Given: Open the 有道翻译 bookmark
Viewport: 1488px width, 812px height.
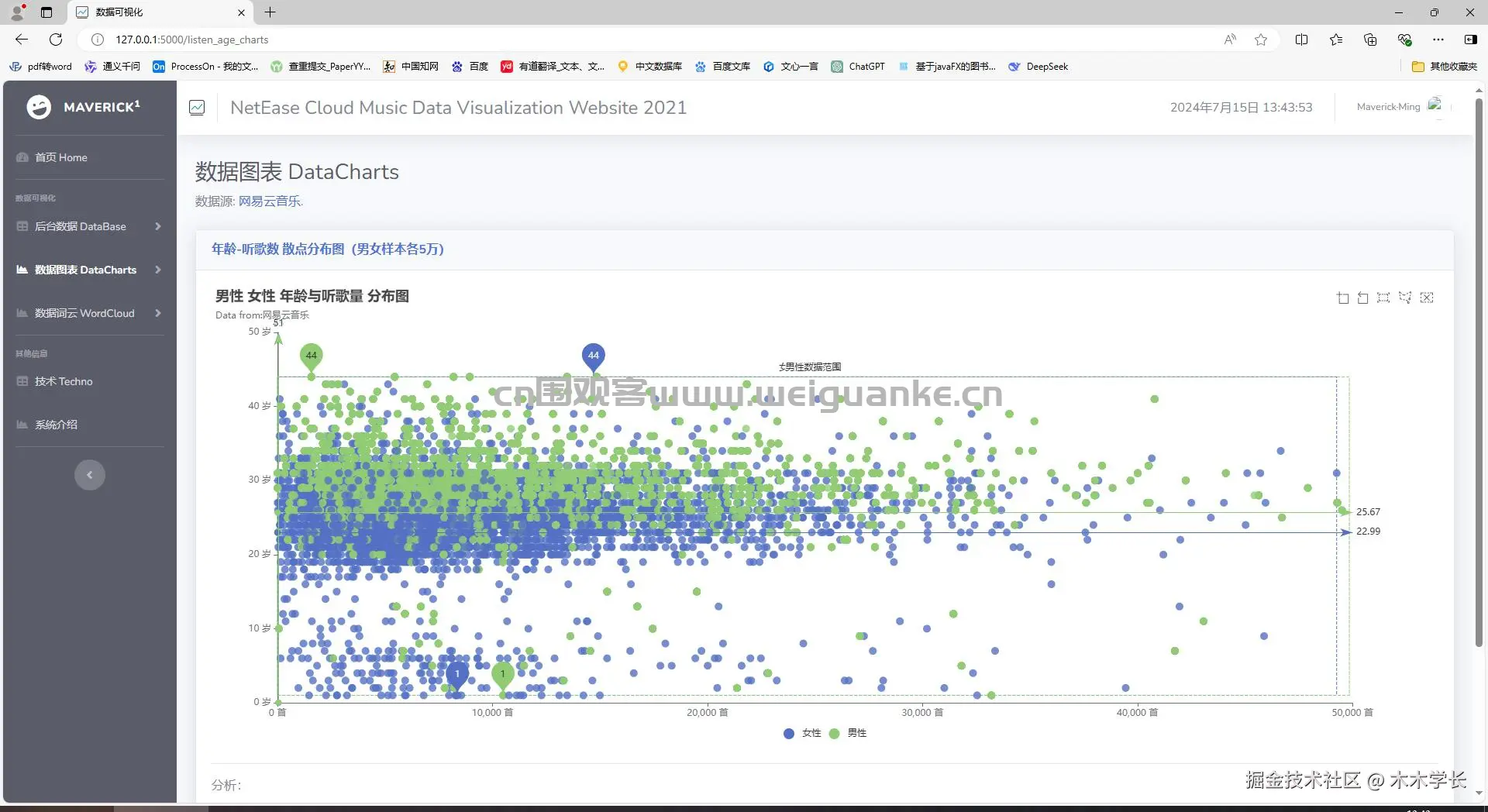Looking at the screenshot, I should tap(553, 67).
